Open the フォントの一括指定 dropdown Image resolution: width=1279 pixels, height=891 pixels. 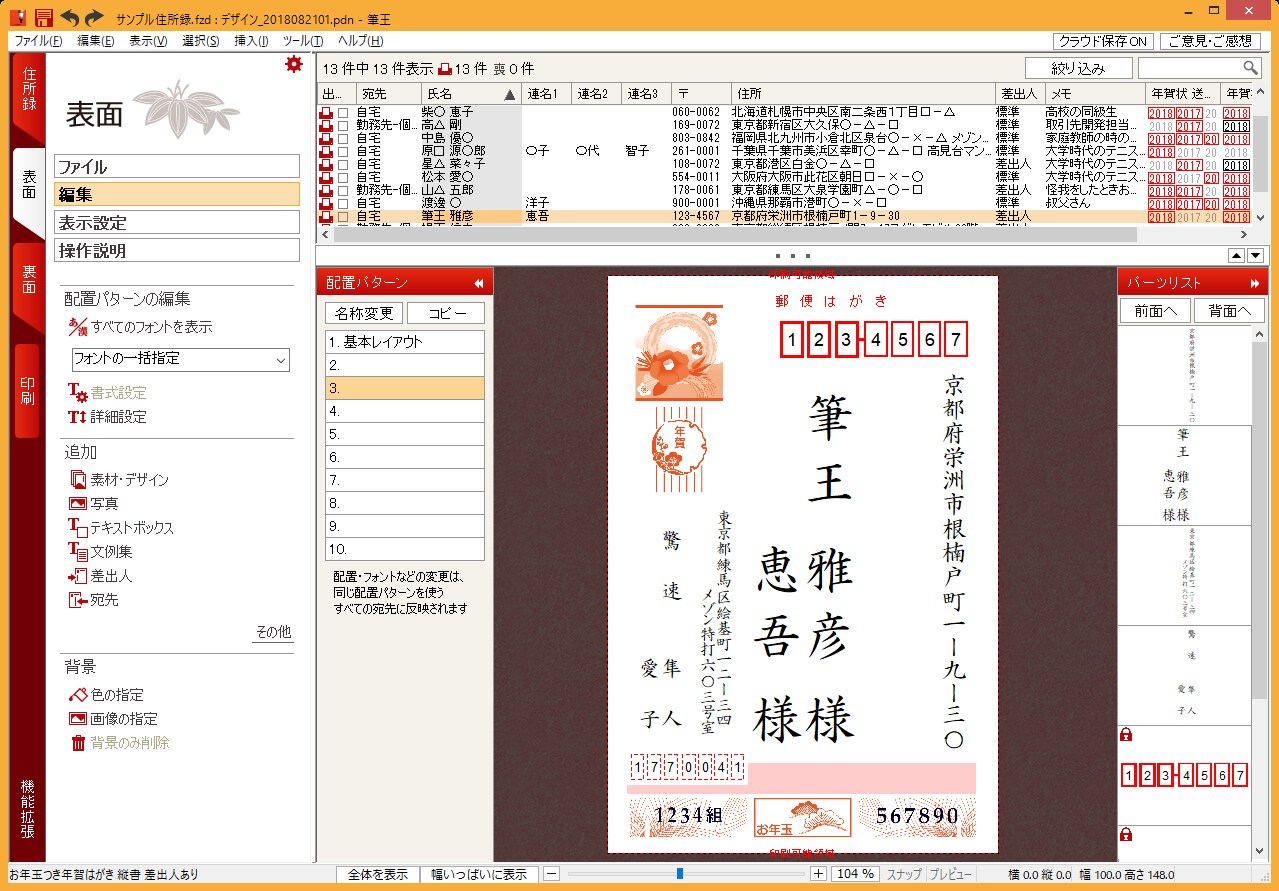[x=180, y=359]
